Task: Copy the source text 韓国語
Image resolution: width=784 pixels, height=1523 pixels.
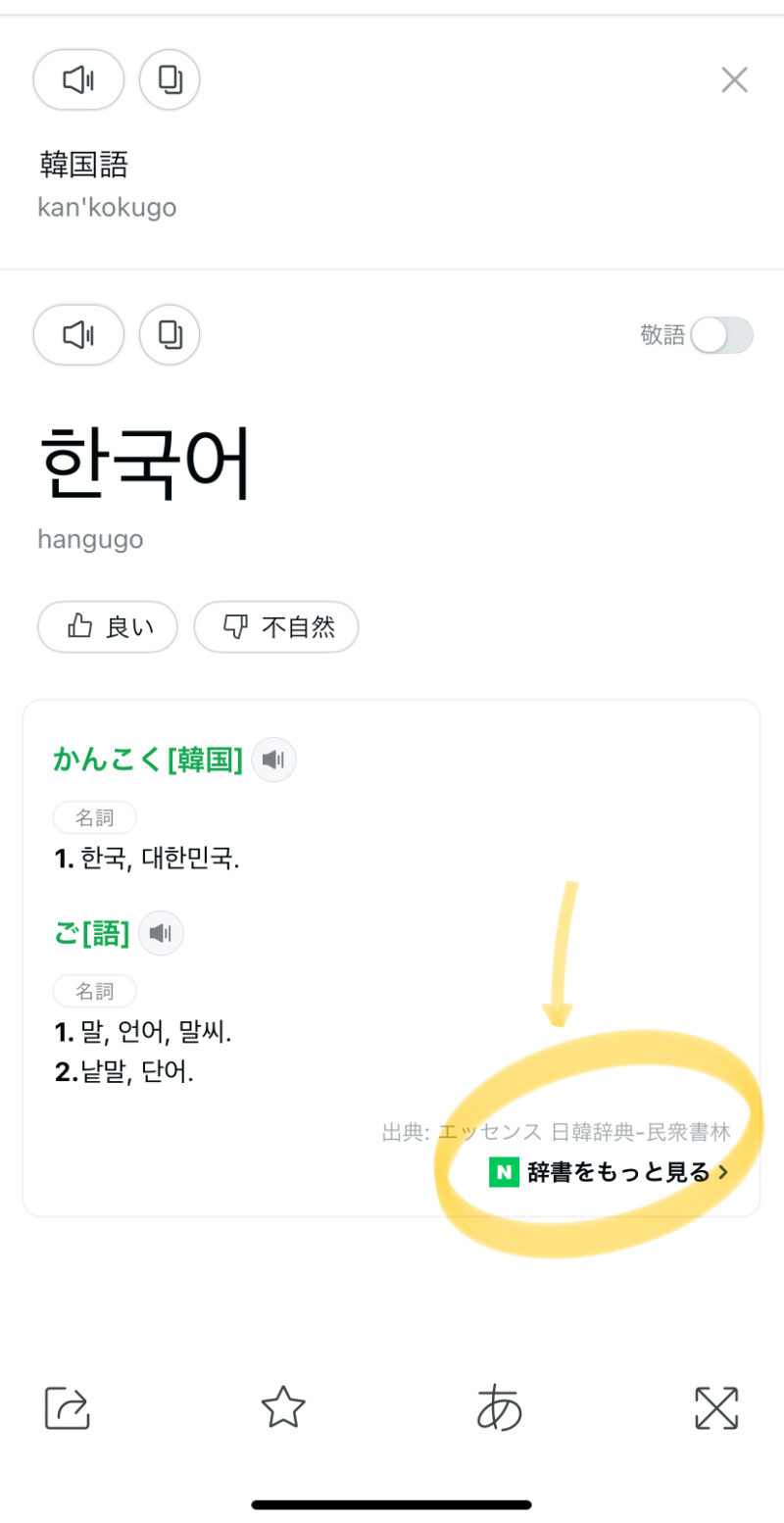Action: pyautogui.click(x=170, y=79)
